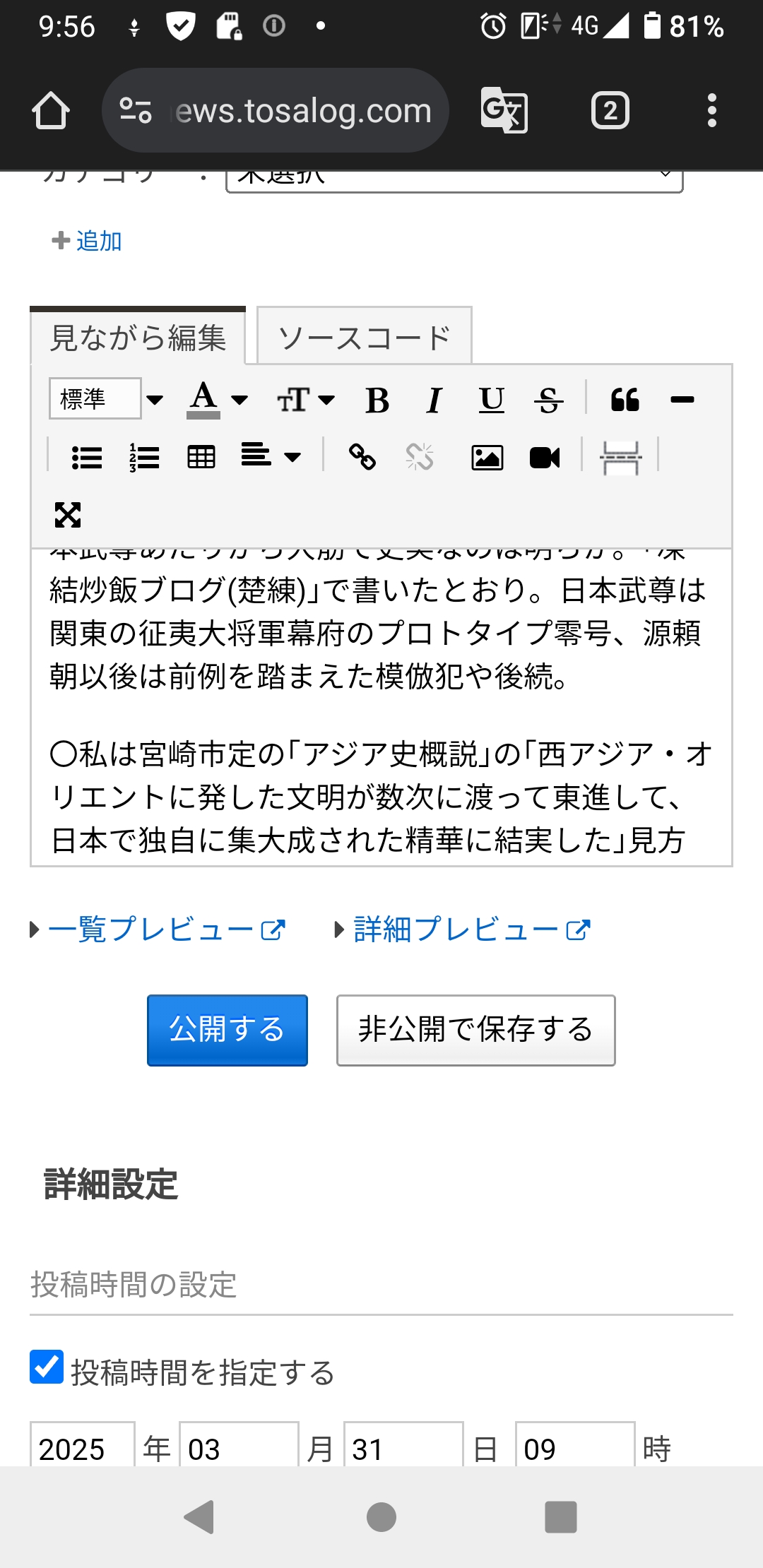Toggle bold formatting in editor toolbar
This screenshot has height=1568, width=763.
point(378,400)
